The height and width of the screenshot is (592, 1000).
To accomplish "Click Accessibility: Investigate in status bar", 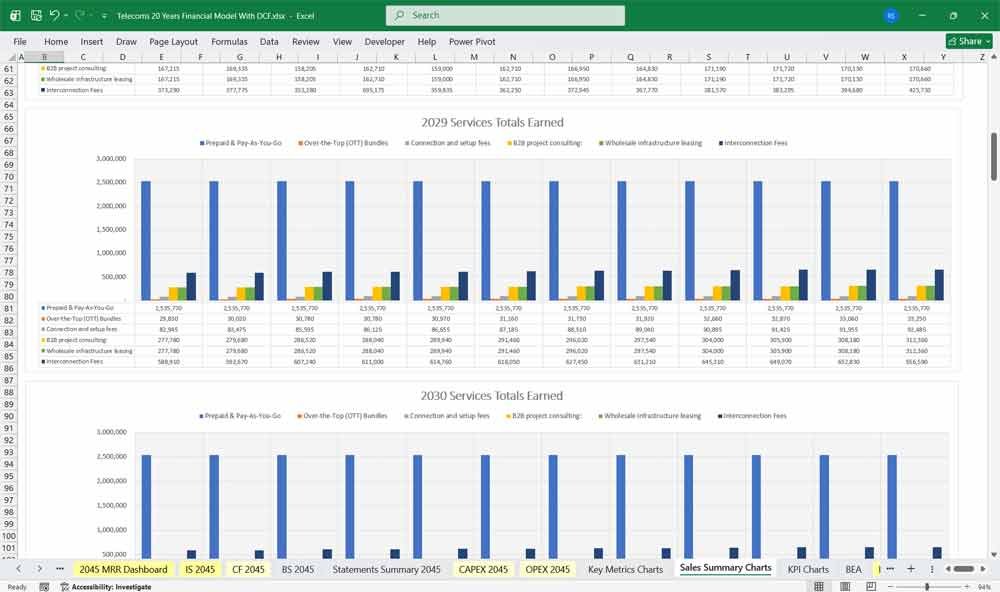I will click(106, 586).
